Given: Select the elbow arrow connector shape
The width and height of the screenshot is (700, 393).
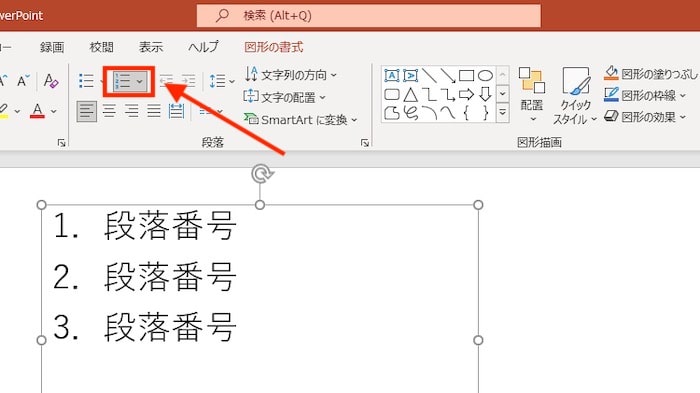Looking at the screenshot, I should pos(447,94).
